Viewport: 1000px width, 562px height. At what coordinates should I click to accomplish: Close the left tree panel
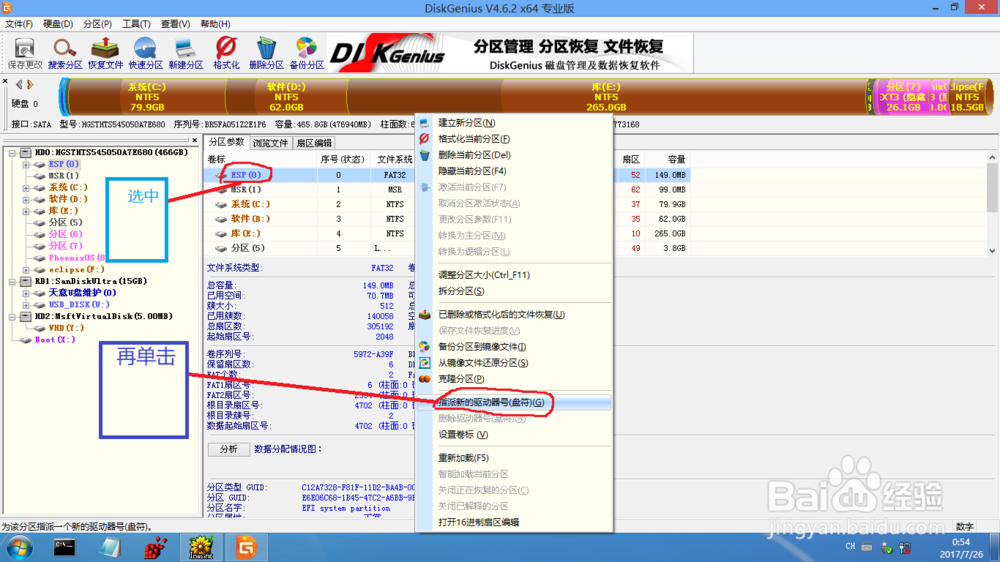(x=195, y=140)
